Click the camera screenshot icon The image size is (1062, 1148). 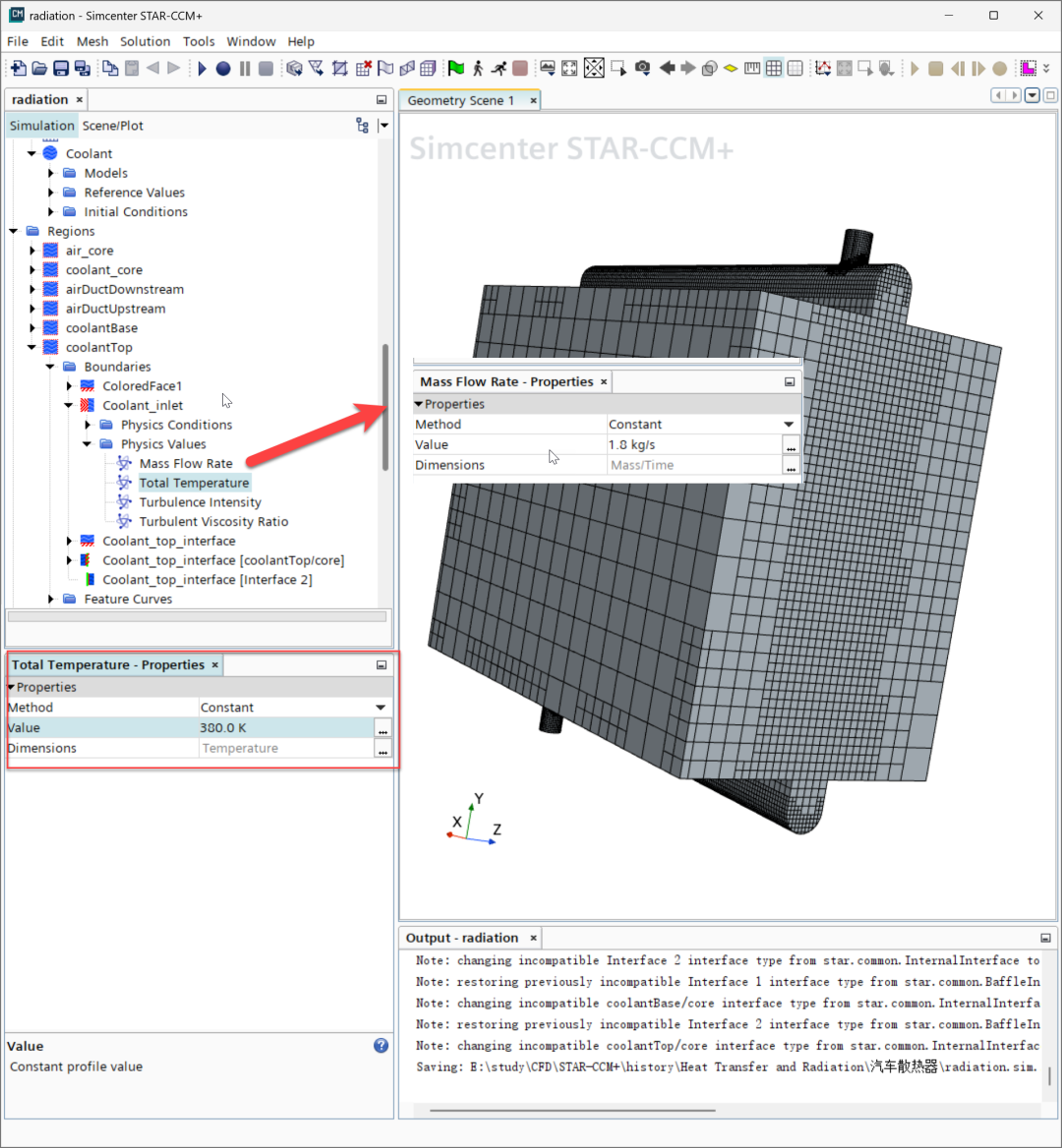pyautogui.click(x=642, y=68)
